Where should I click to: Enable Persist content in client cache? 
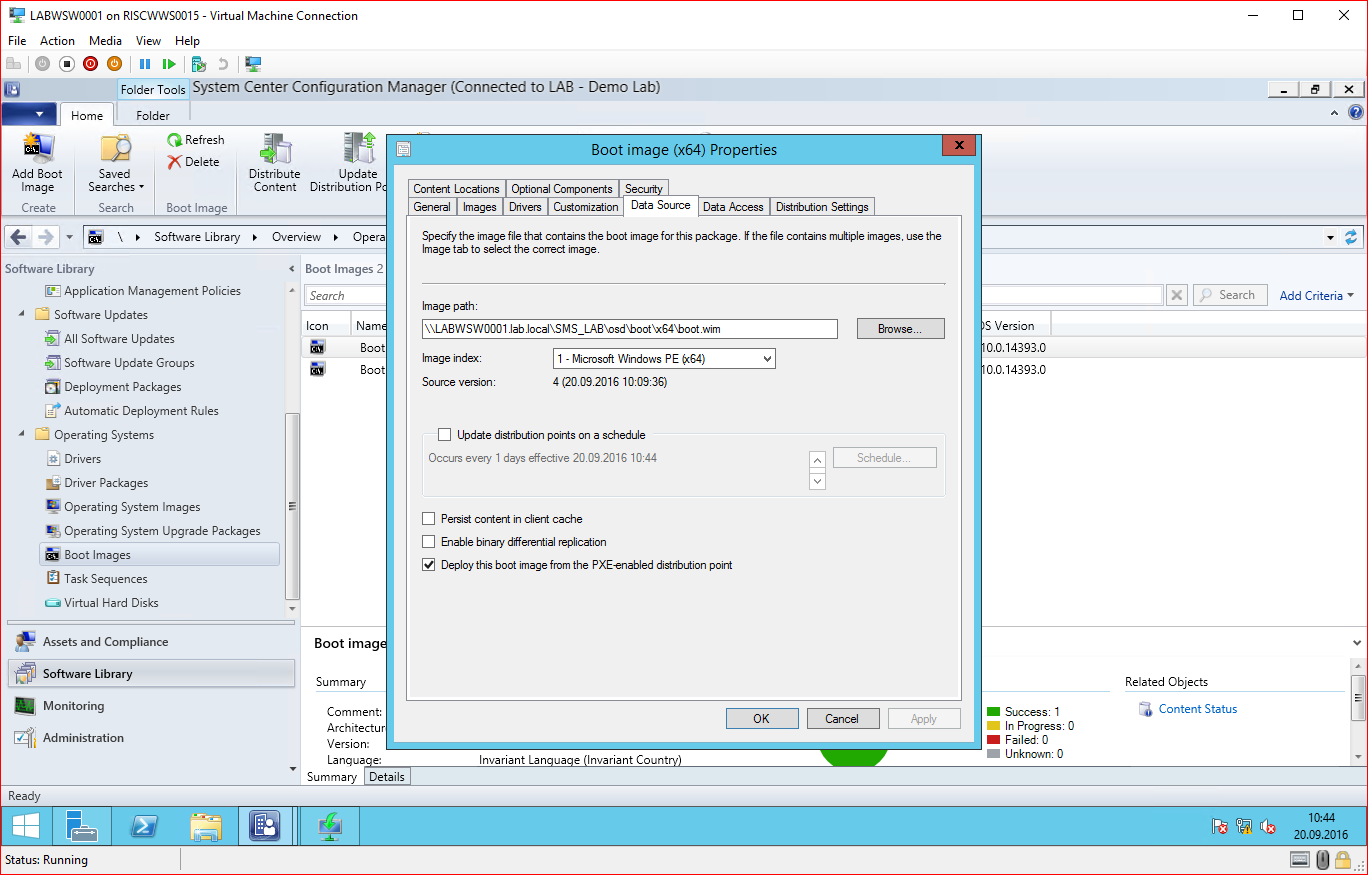[x=428, y=519]
